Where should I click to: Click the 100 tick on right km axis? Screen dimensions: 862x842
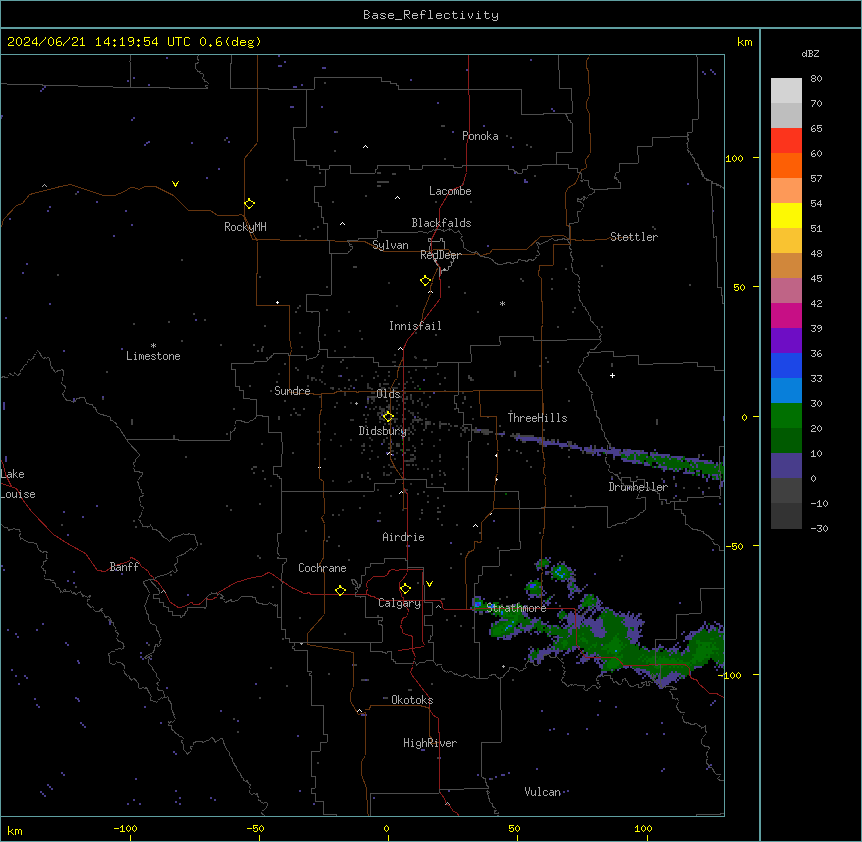(x=734, y=158)
